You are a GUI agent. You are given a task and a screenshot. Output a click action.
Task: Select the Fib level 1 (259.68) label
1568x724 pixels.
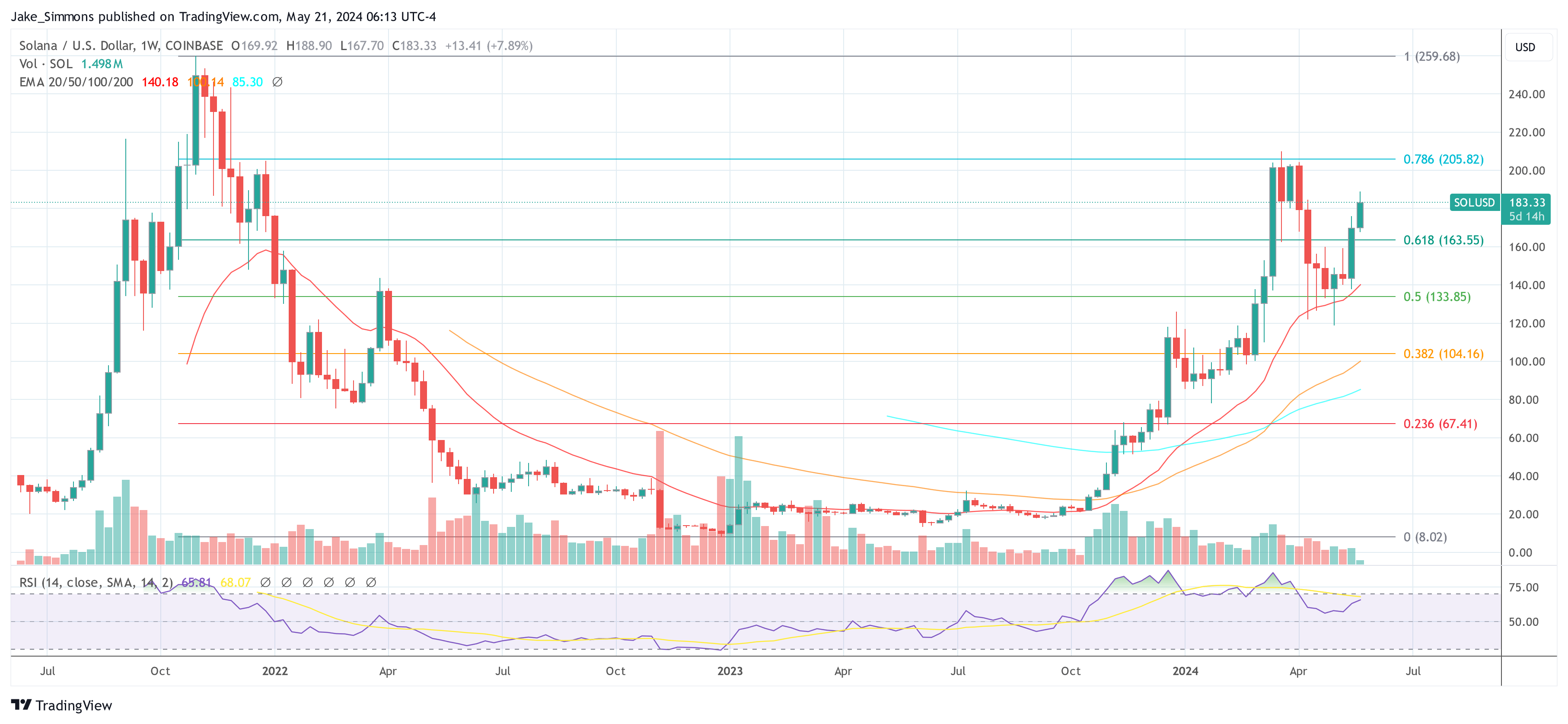1432,56
